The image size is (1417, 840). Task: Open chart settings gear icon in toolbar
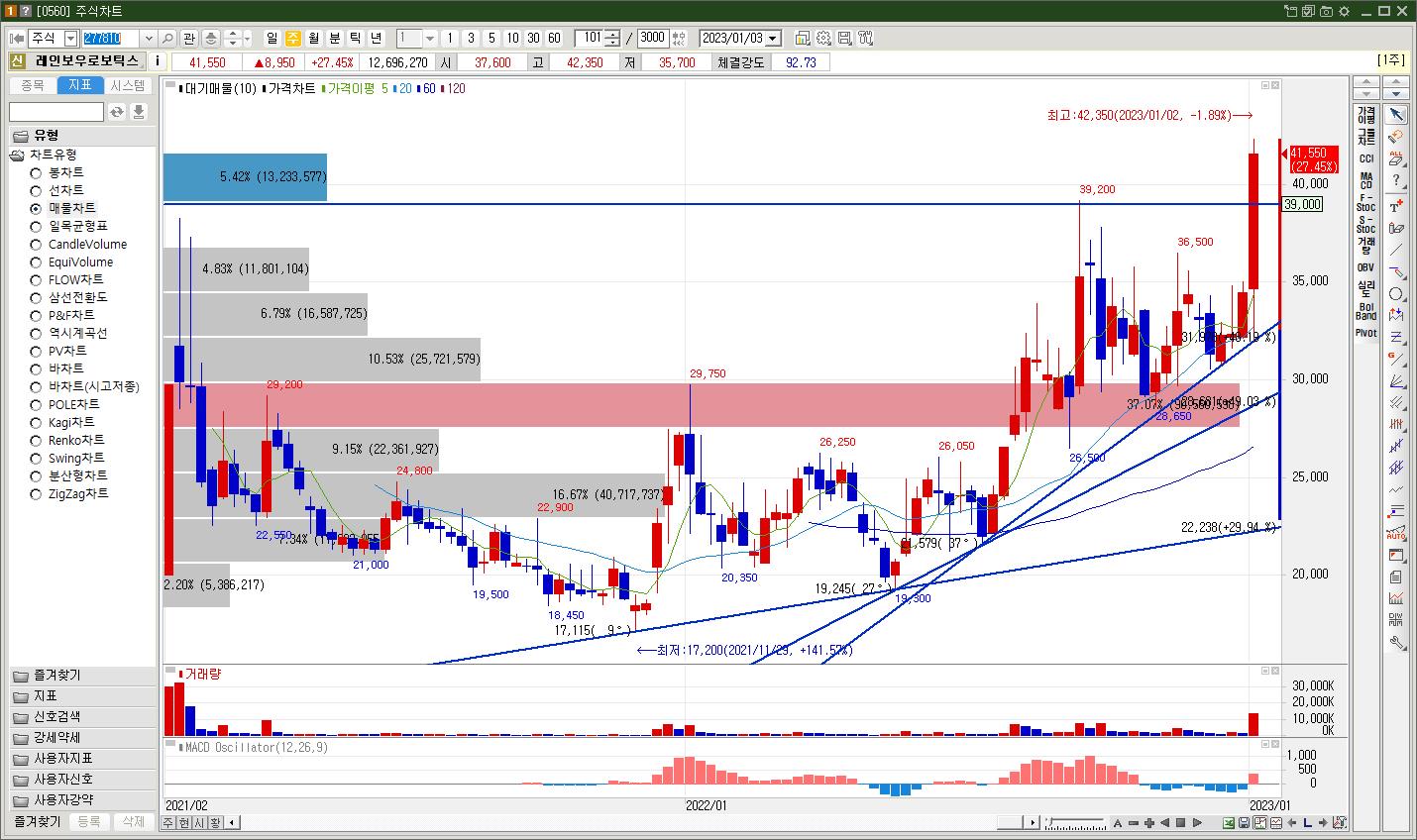823,39
